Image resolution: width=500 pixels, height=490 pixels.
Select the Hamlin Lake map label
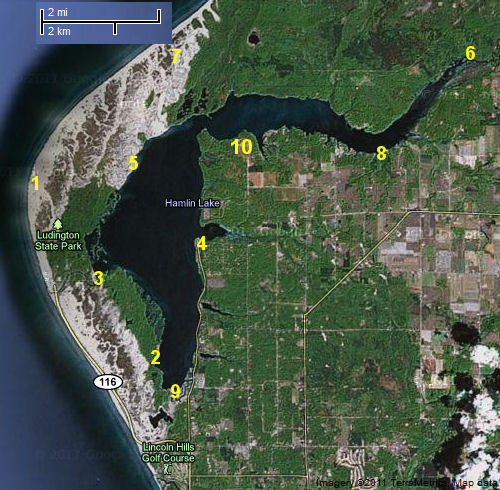(192, 203)
